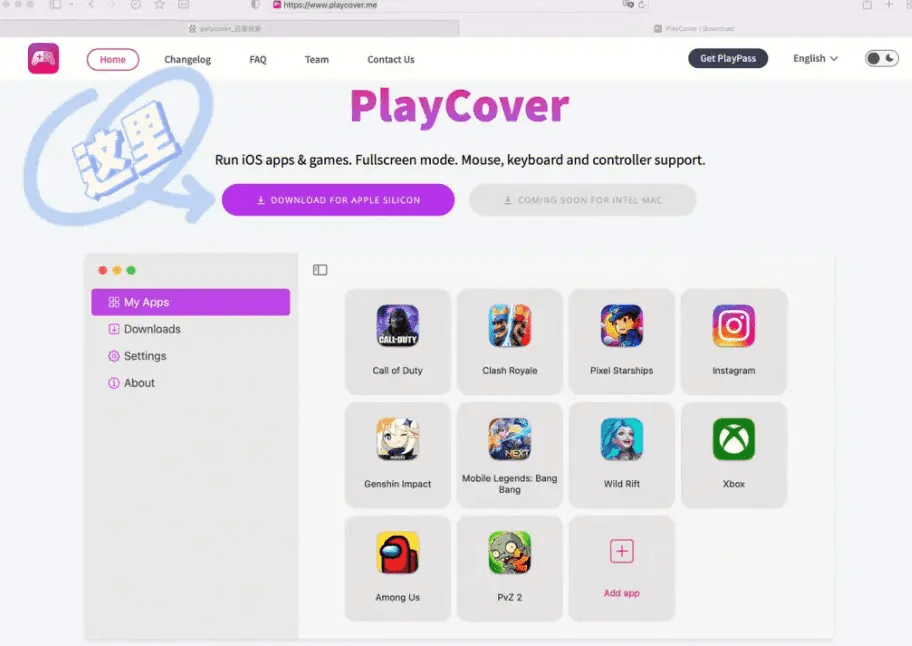The image size is (912, 646).
Task: Open the browser history clock icon
Action: tap(136, 5)
